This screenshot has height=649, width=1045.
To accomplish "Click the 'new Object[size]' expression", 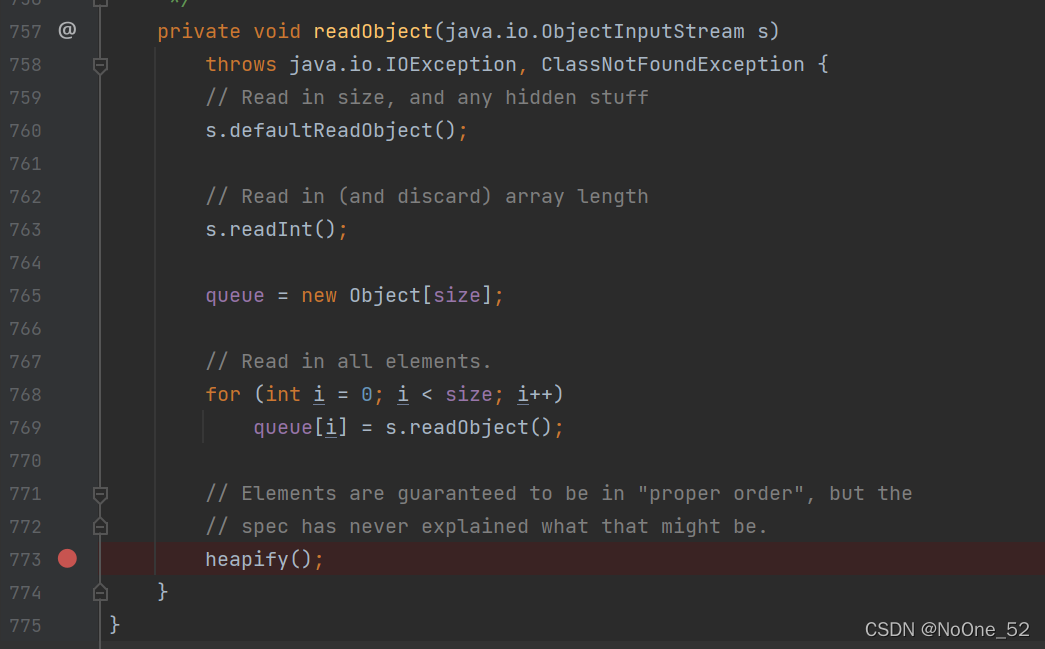I will [x=397, y=295].
